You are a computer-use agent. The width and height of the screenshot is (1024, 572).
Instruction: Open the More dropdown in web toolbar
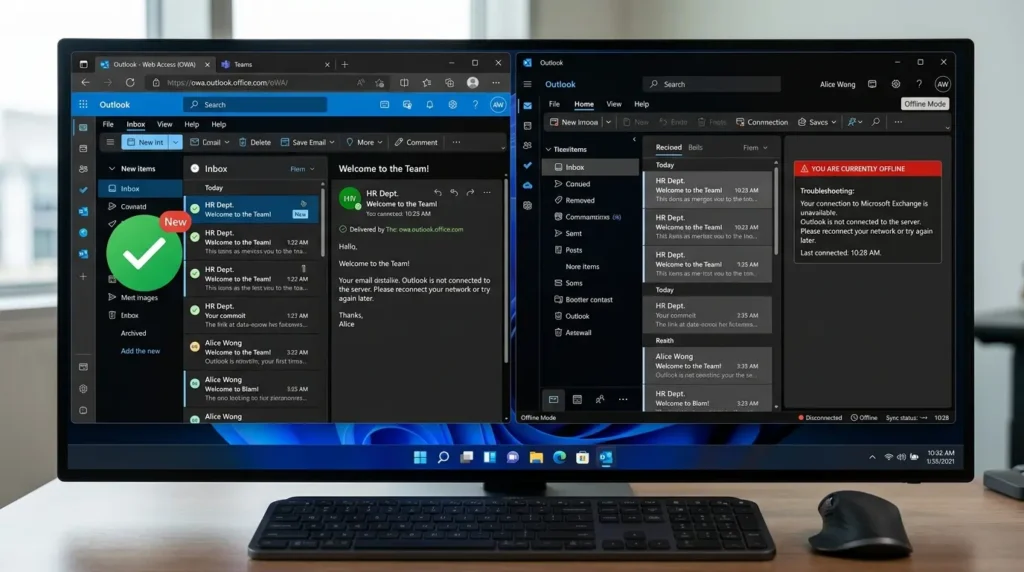pos(364,142)
